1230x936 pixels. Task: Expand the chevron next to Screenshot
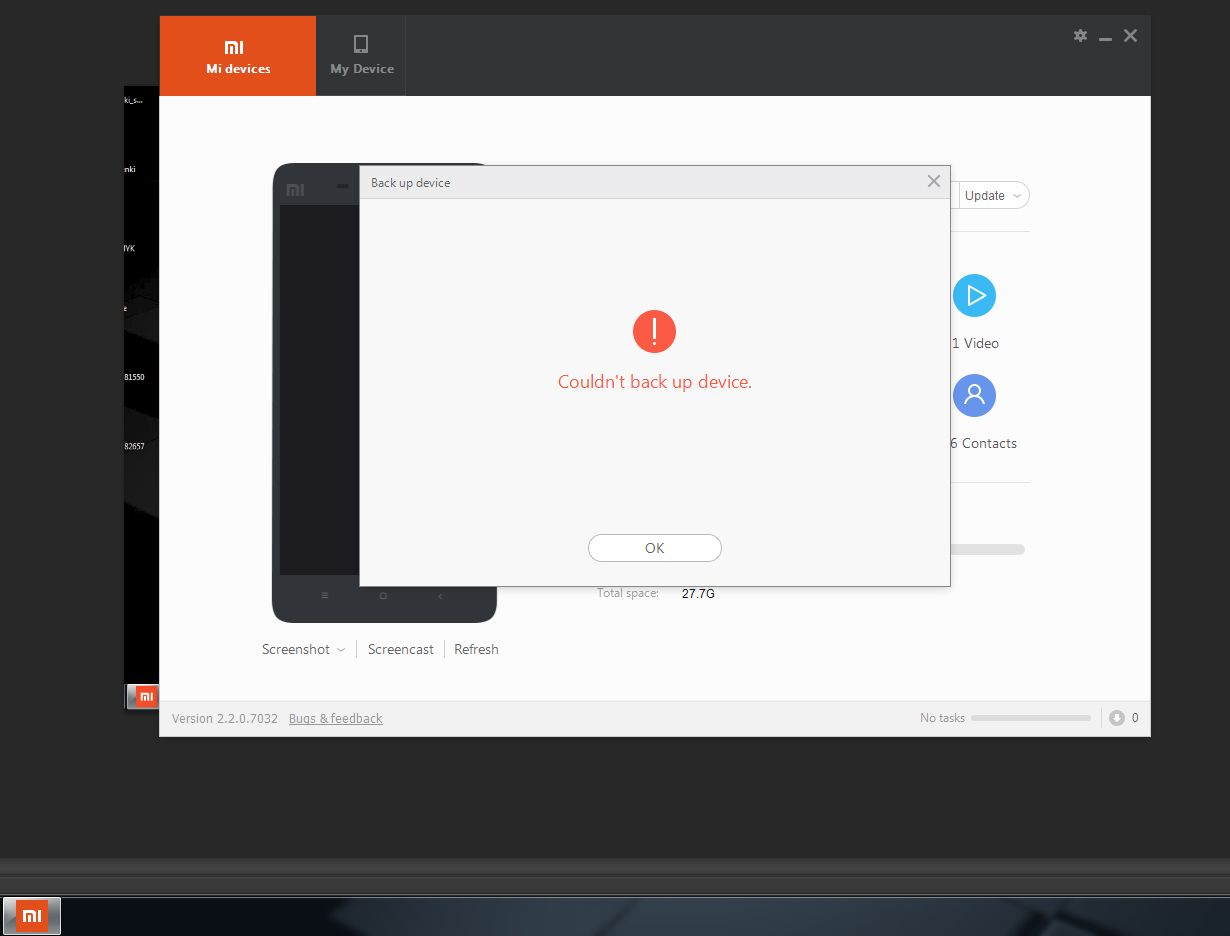[x=341, y=650]
